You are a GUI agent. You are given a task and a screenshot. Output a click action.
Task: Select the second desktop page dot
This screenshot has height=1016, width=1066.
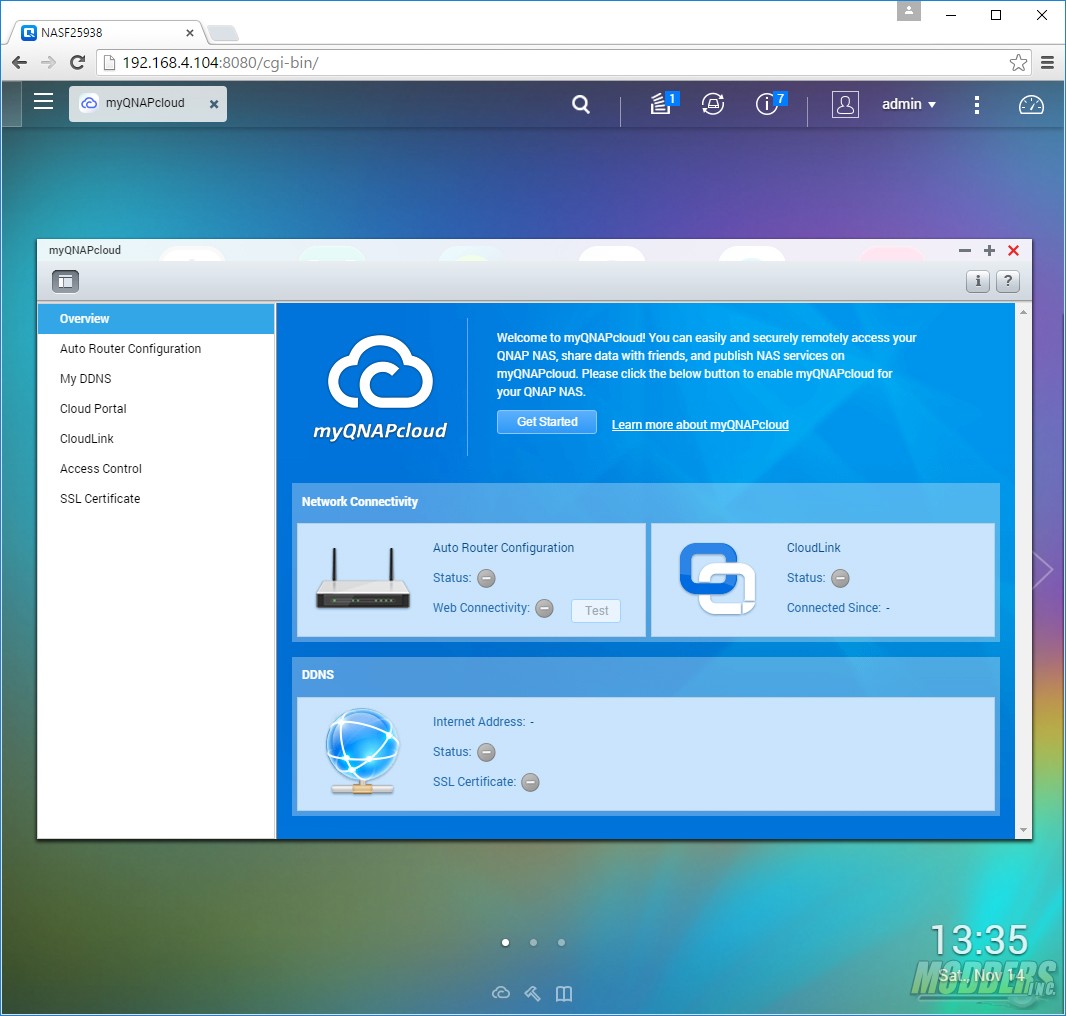point(533,942)
